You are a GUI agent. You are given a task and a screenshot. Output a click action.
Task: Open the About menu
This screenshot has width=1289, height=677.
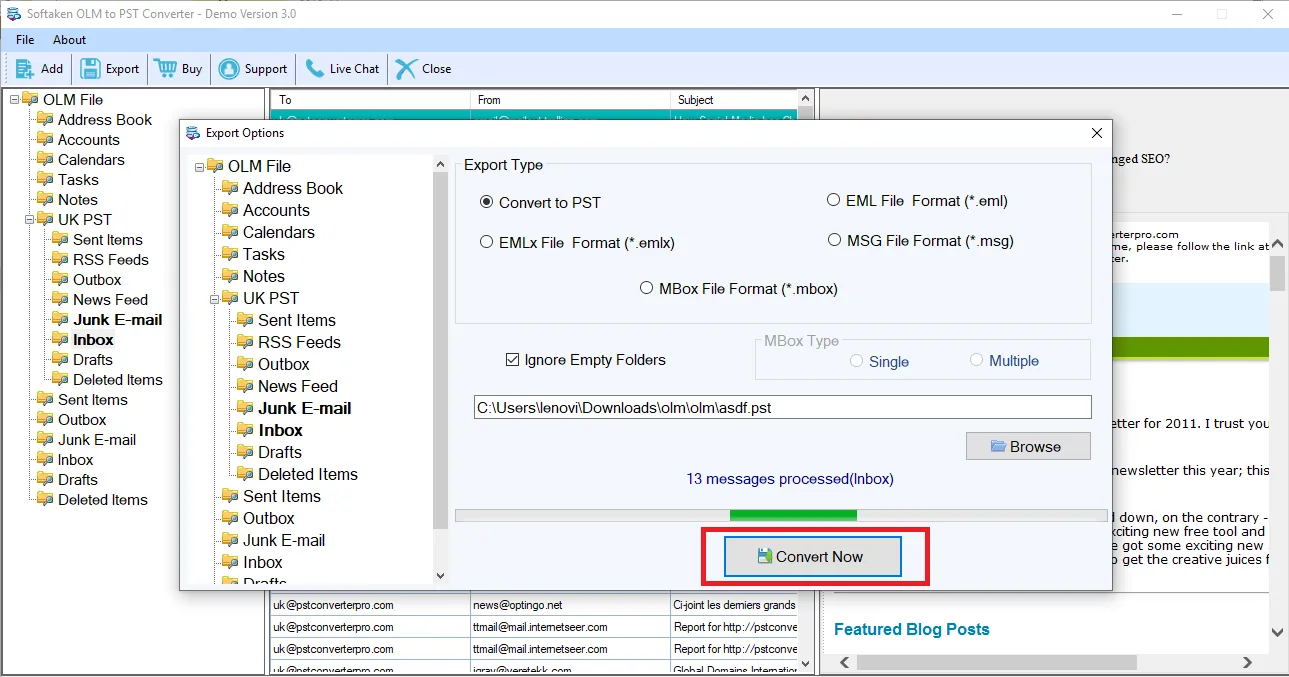(x=70, y=40)
